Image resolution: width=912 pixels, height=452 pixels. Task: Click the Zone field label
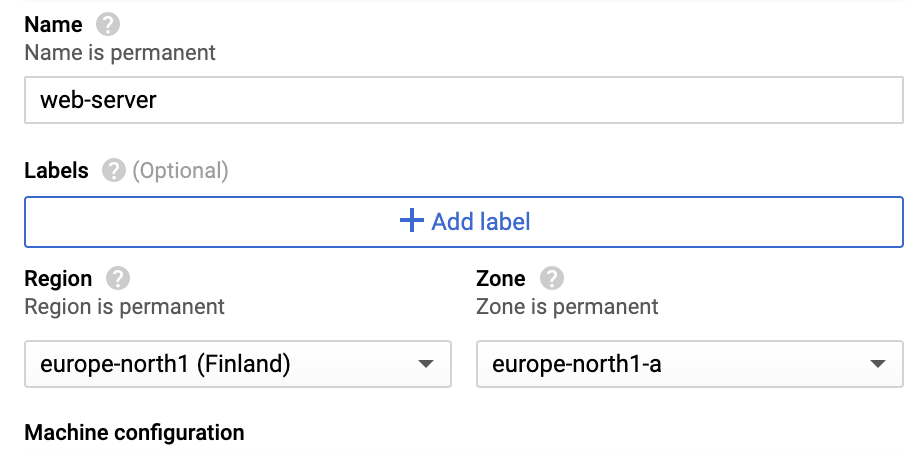point(503,279)
